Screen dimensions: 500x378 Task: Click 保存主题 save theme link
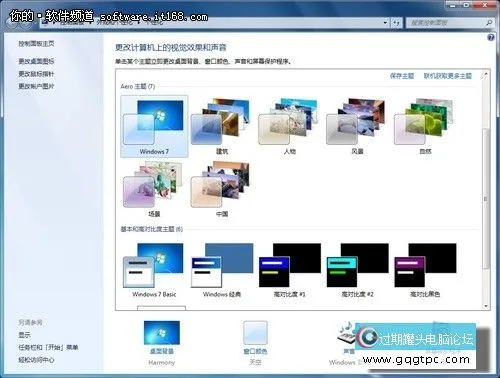point(402,76)
